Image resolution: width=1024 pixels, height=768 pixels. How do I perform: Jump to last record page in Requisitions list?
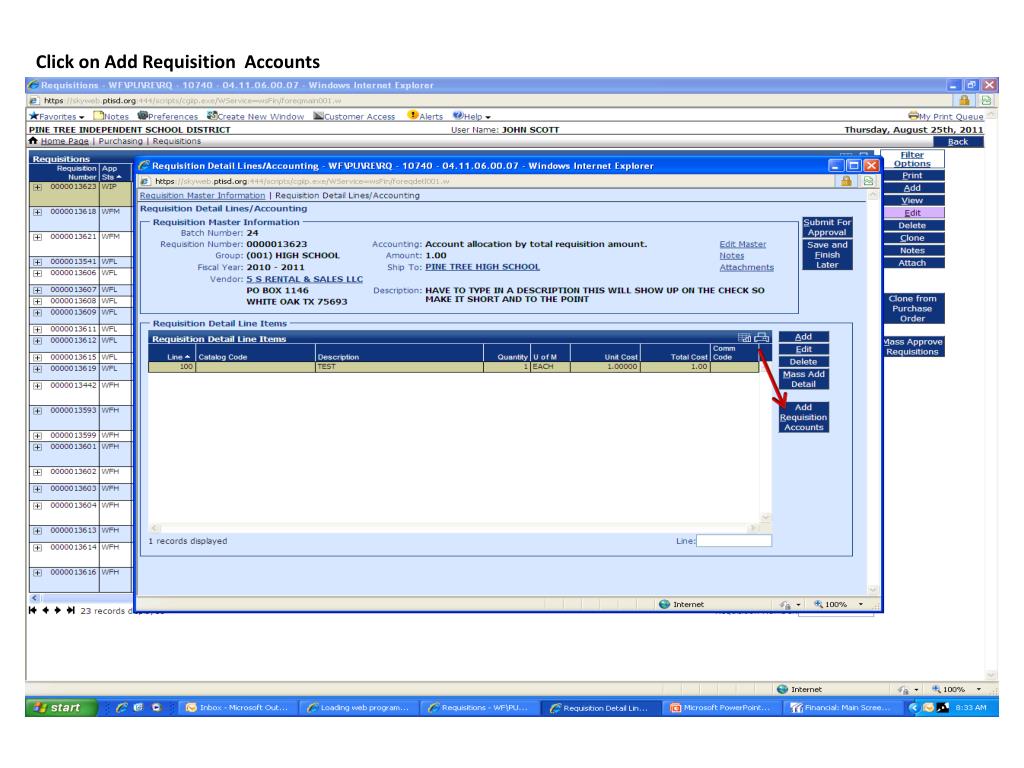[x=71, y=611]
